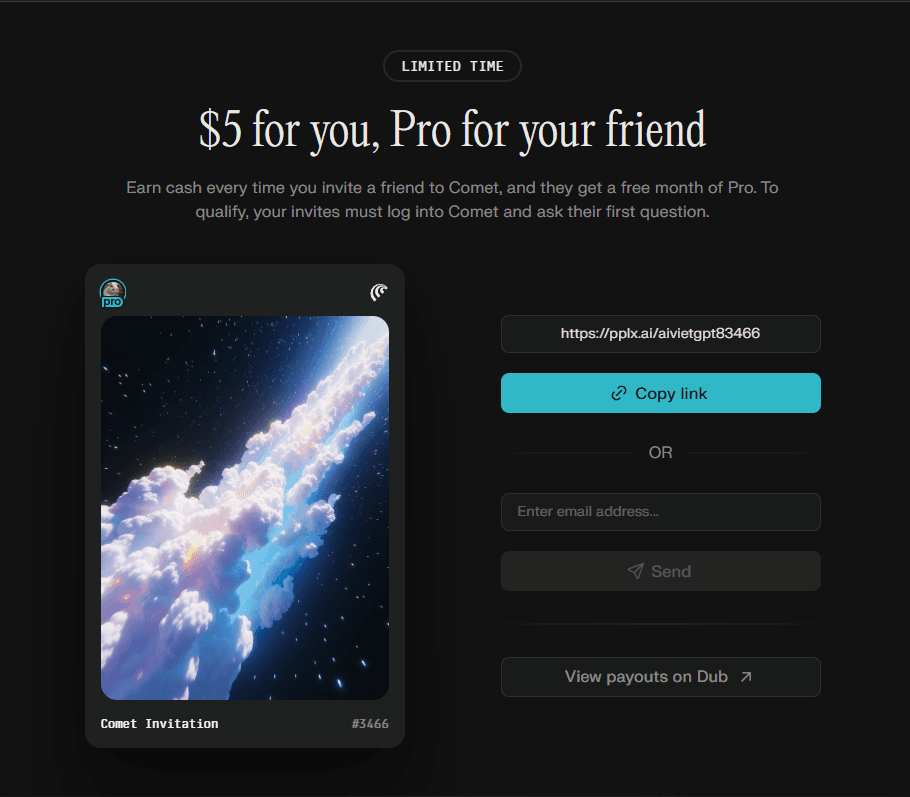
Task: Click the OR divider text
Action: coord(660,452)
